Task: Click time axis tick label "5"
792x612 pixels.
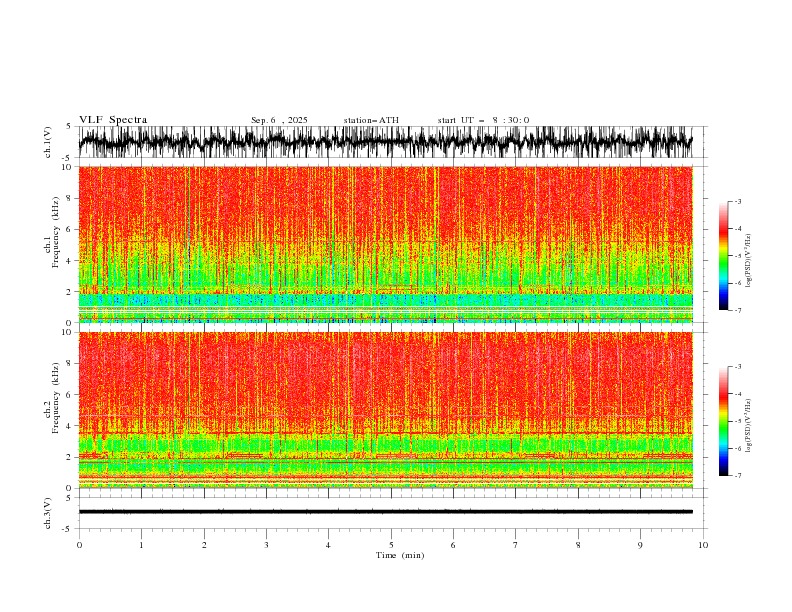Action: pyautogui.click(x=391, y=545)
